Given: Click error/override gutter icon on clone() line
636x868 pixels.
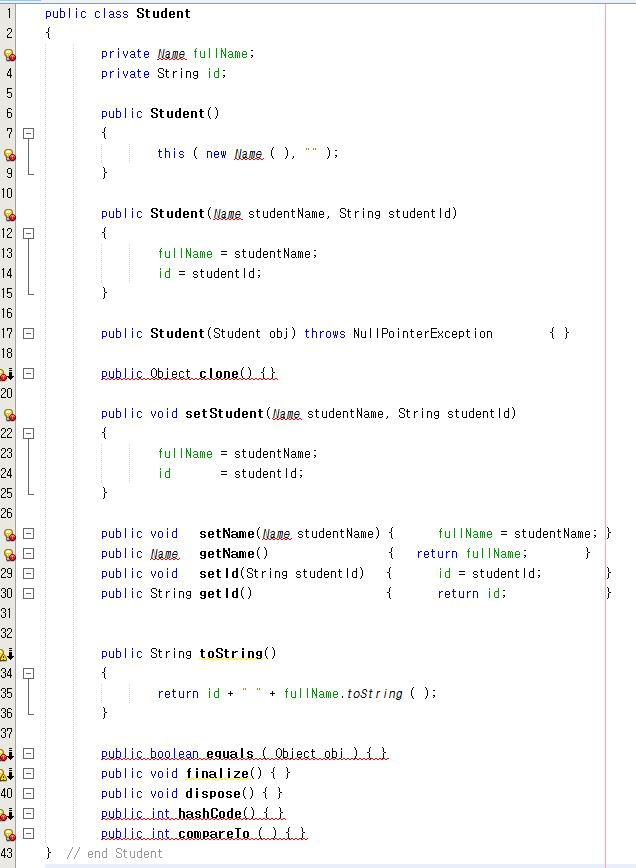Looking at the screenshot, I should (7, 374).
